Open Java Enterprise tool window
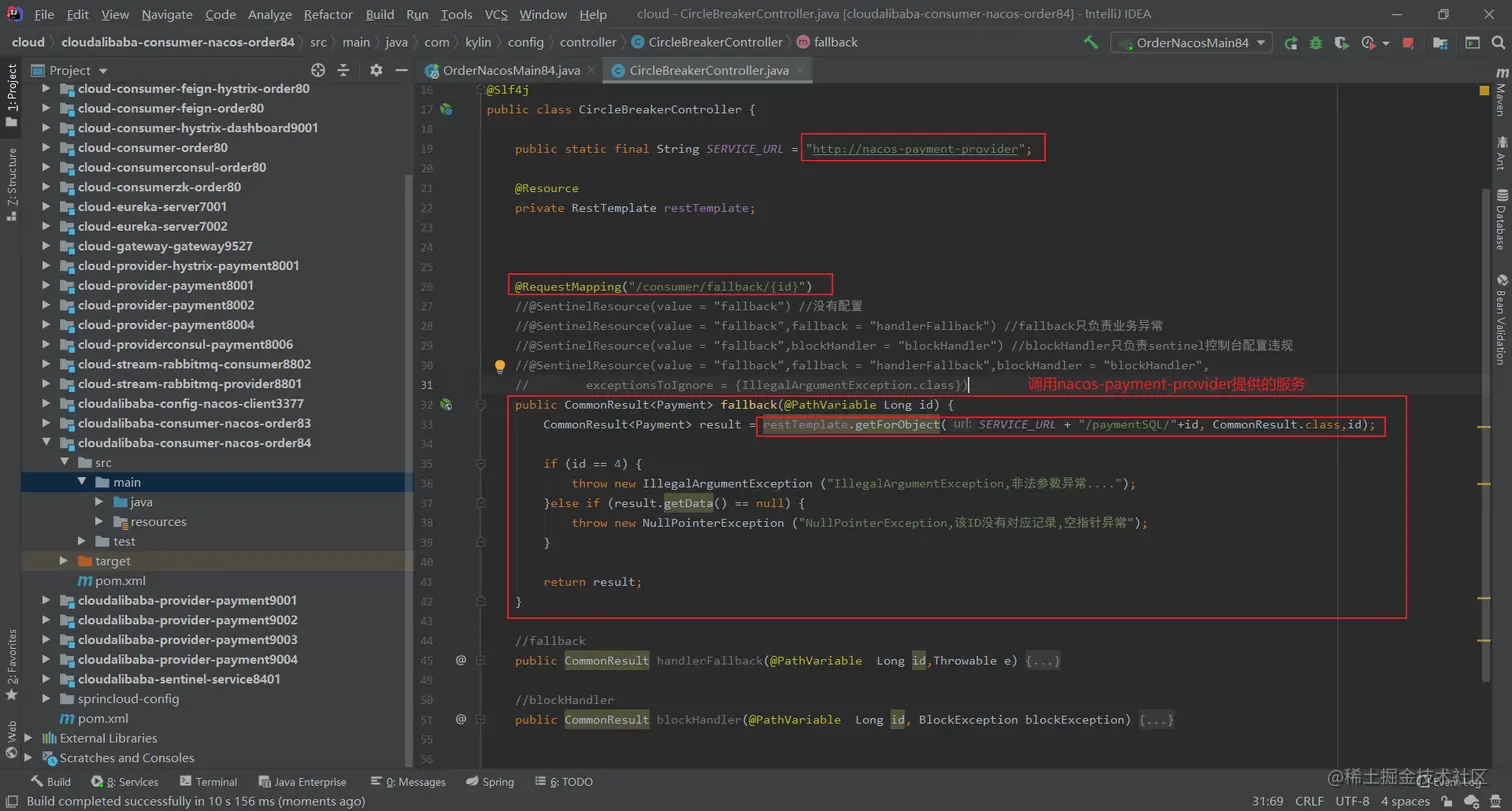Screen dimensions: 1512x811 click(301, 782)
